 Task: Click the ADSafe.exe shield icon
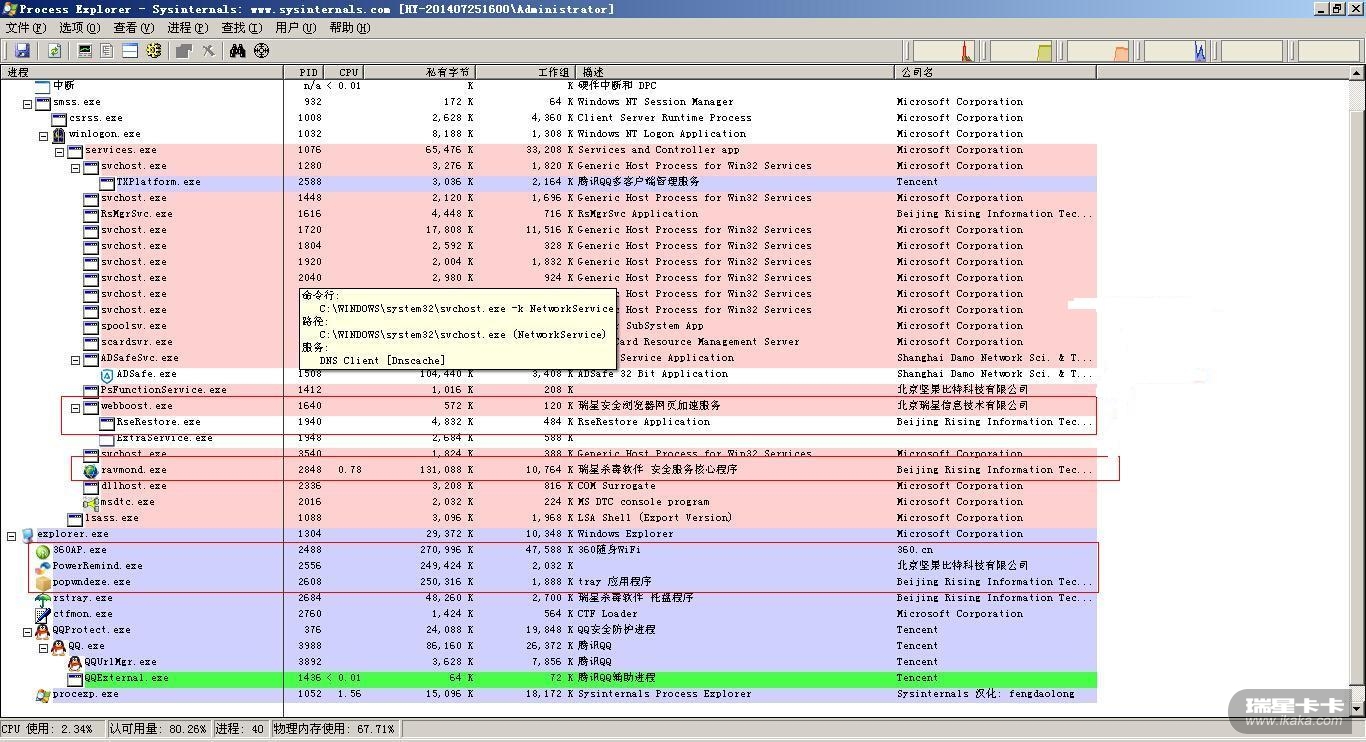[107, 374]
